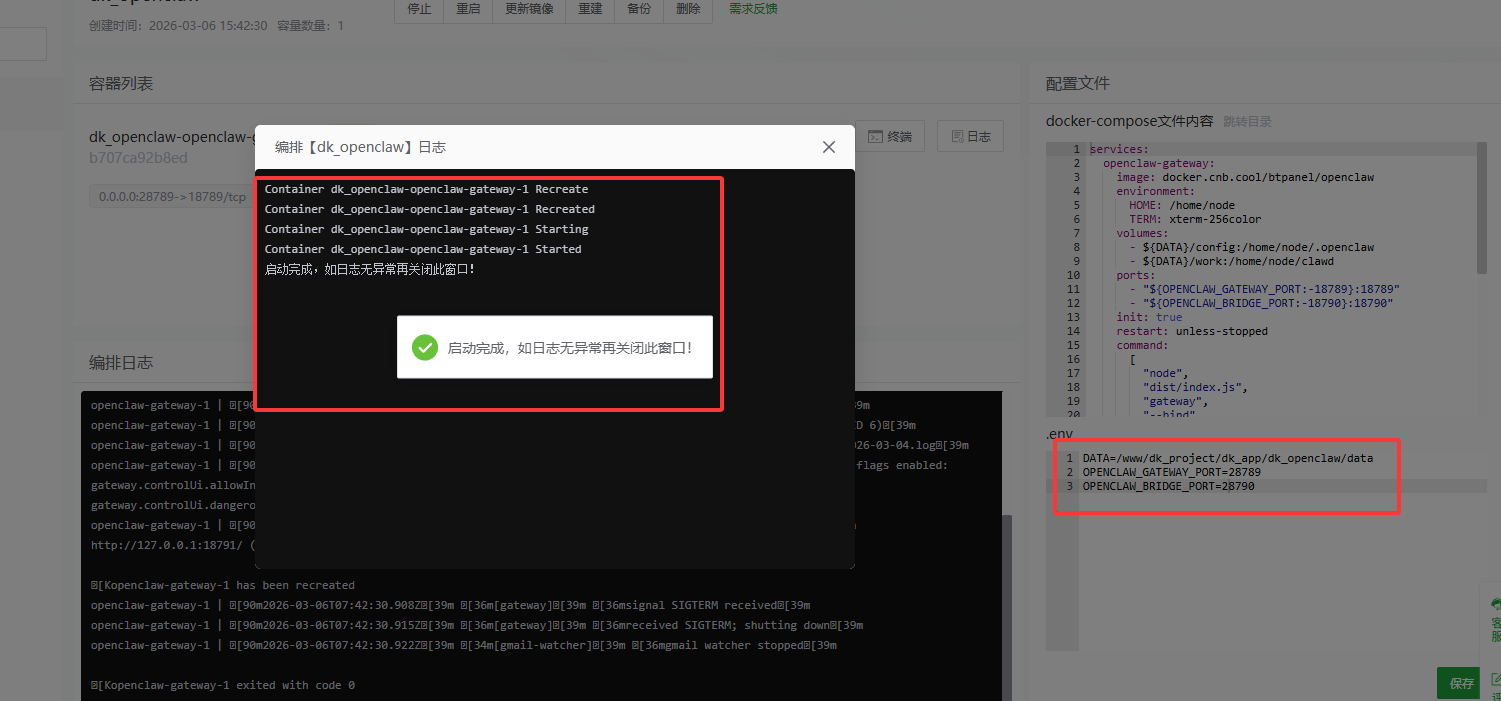The width and height of the screenshot is (1501, 701).
Task: View container logs via the 日志 icon
Action: (x=969, y=136)
